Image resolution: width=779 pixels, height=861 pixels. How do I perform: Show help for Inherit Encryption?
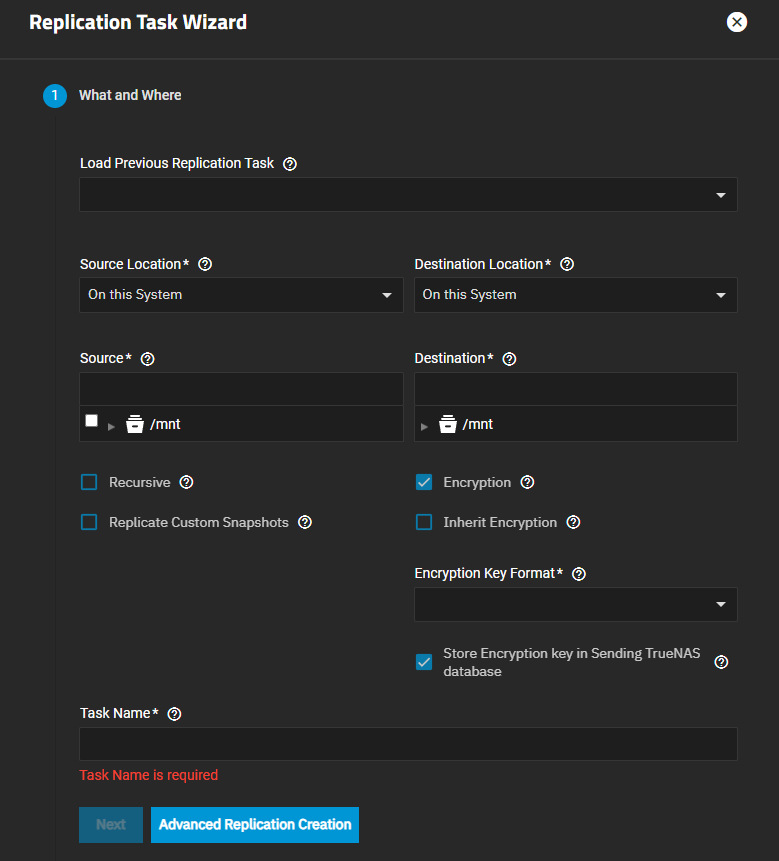click(x=573, y=522)
